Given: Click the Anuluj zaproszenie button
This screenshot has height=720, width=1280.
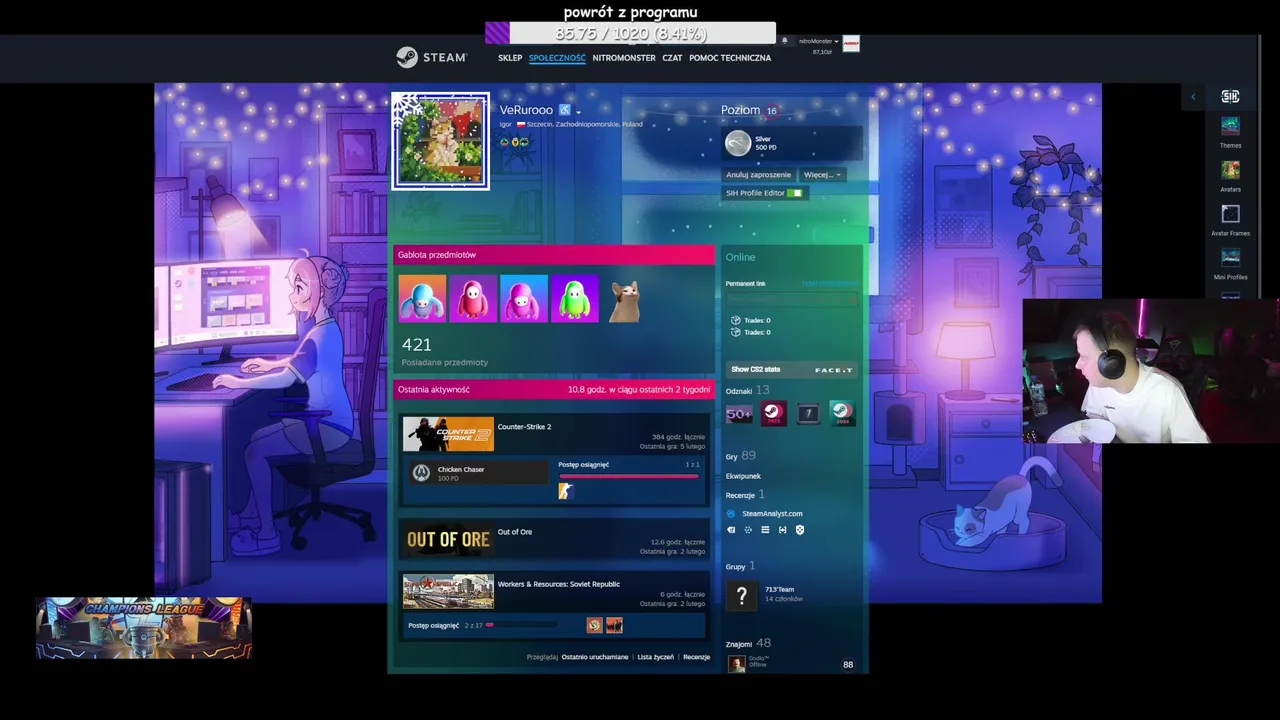Looking at the screenshot, I should (758, 174).
